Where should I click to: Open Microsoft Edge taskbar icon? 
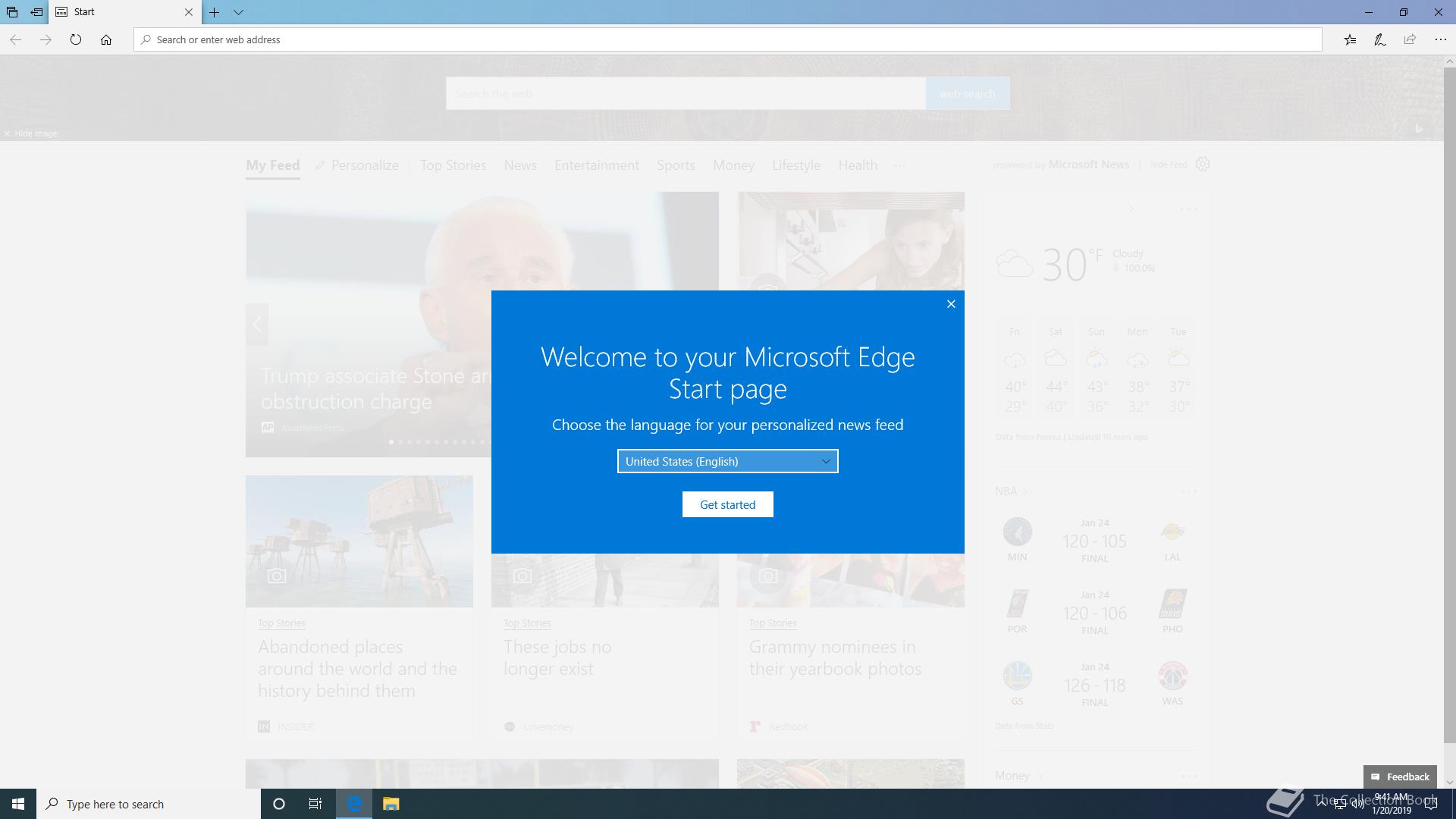tap(354, 804)
